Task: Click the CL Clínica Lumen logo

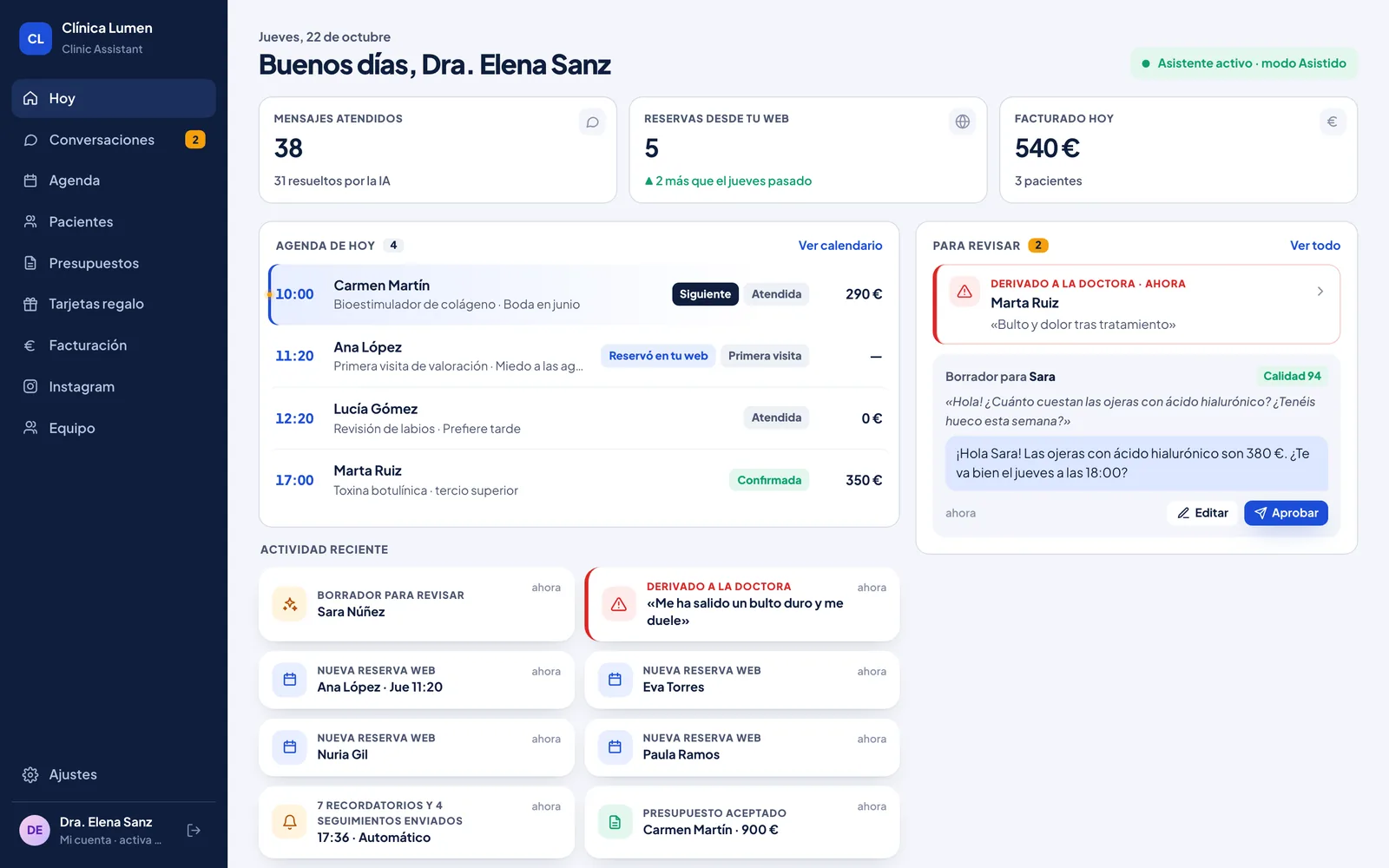Action: tap(36, 38)
